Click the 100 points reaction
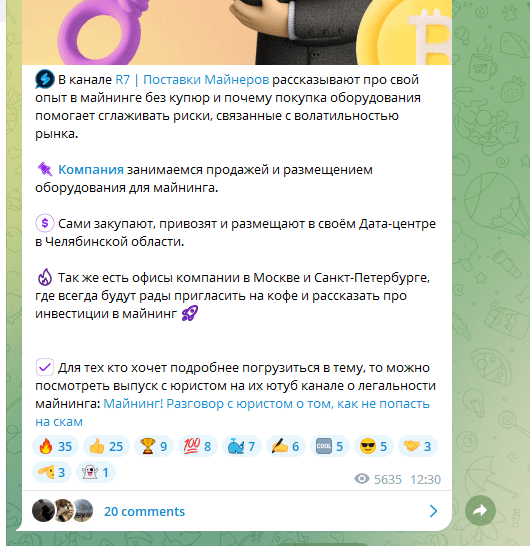530x546 pixels. click(198, 446)
